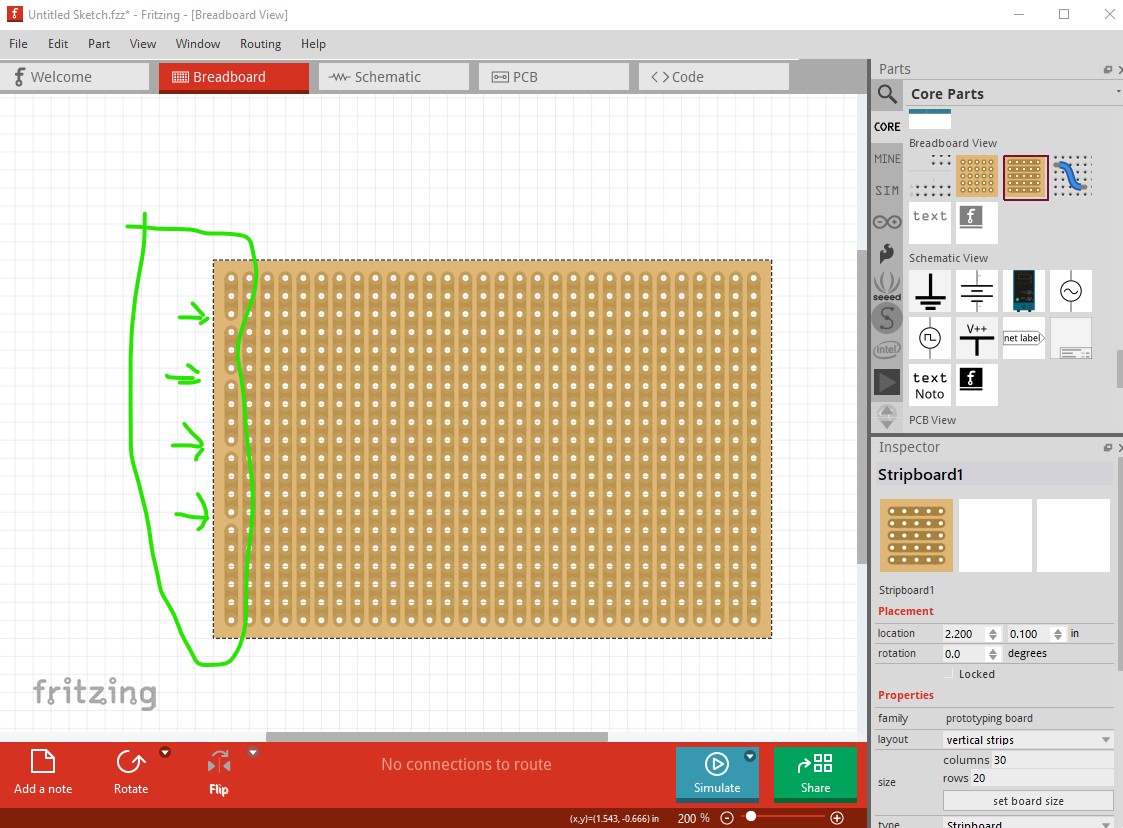
Task: Toggle the Locked checkbox
Action: click(x=947, y=674)
